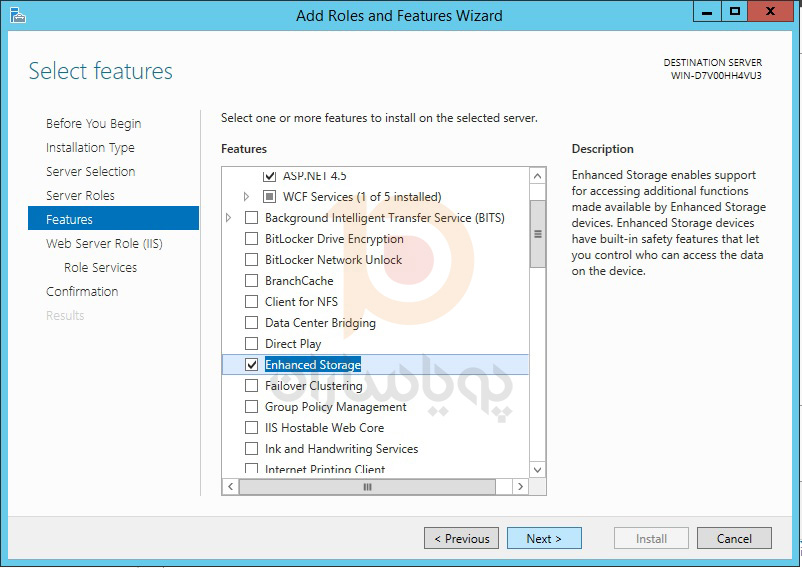Select the IIS Hostable Web Core label
802x568 pixels.
[x=324, y=427]
